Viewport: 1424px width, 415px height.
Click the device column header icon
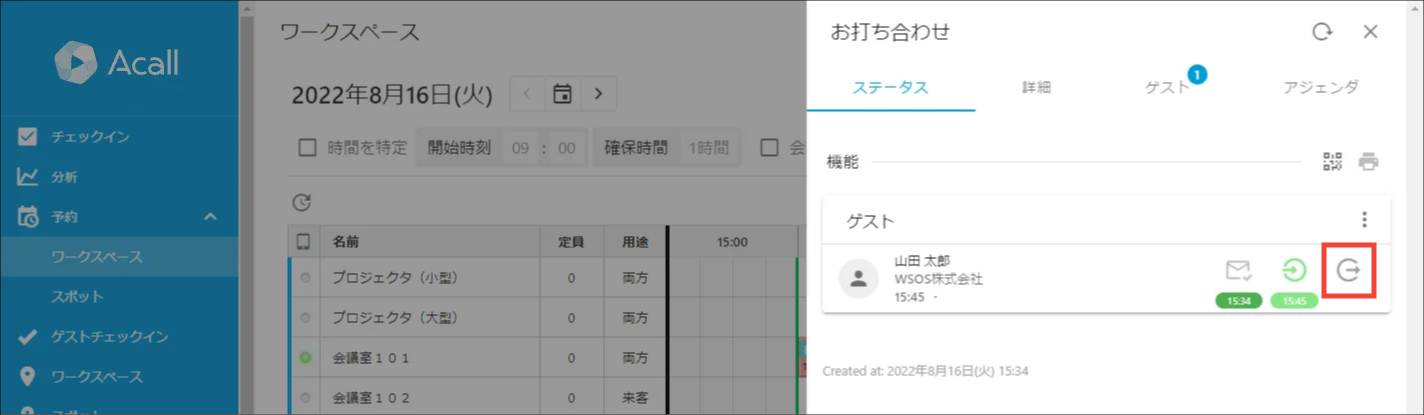click(x=303, y=242)
